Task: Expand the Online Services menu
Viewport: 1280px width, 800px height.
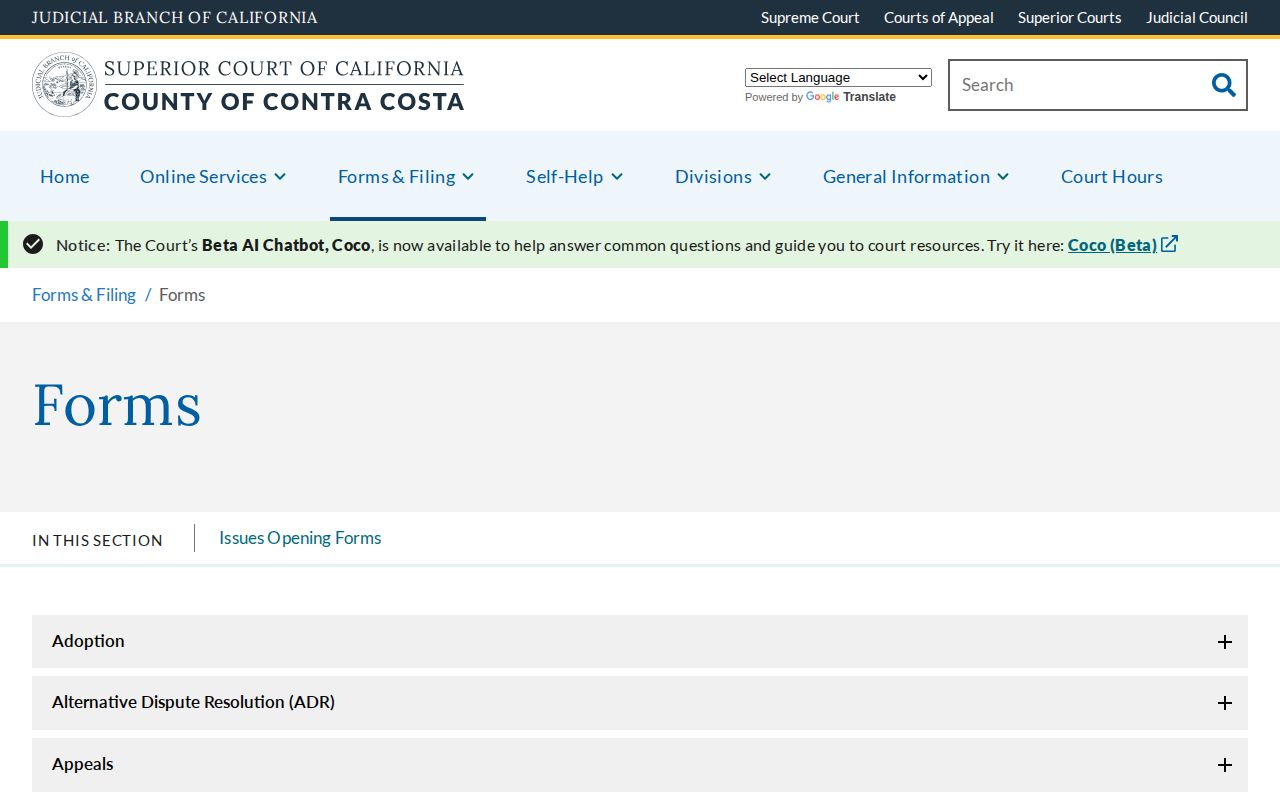Action: tap(213, 176)
